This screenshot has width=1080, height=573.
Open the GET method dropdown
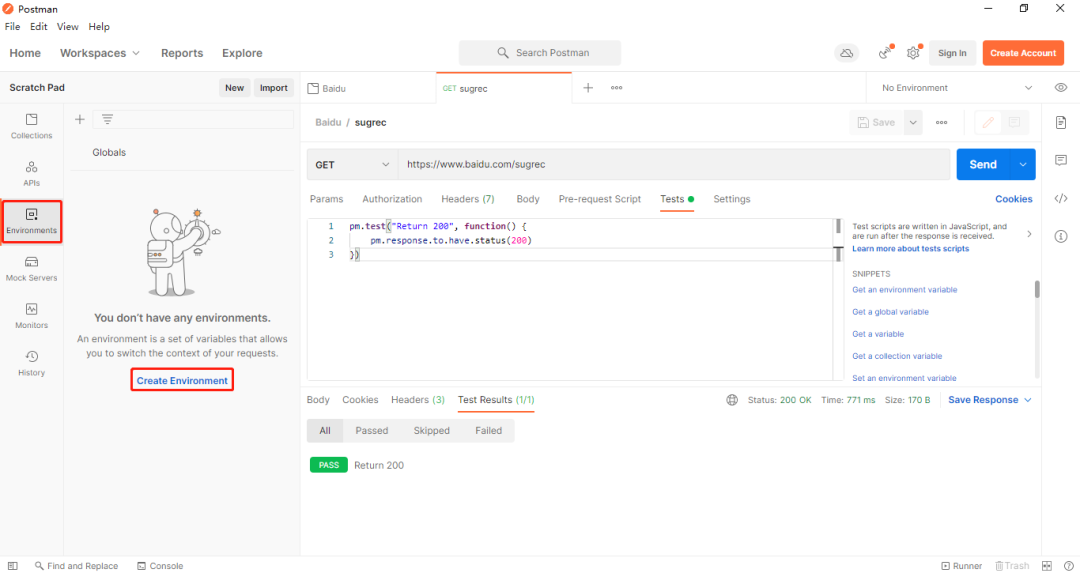353,165
